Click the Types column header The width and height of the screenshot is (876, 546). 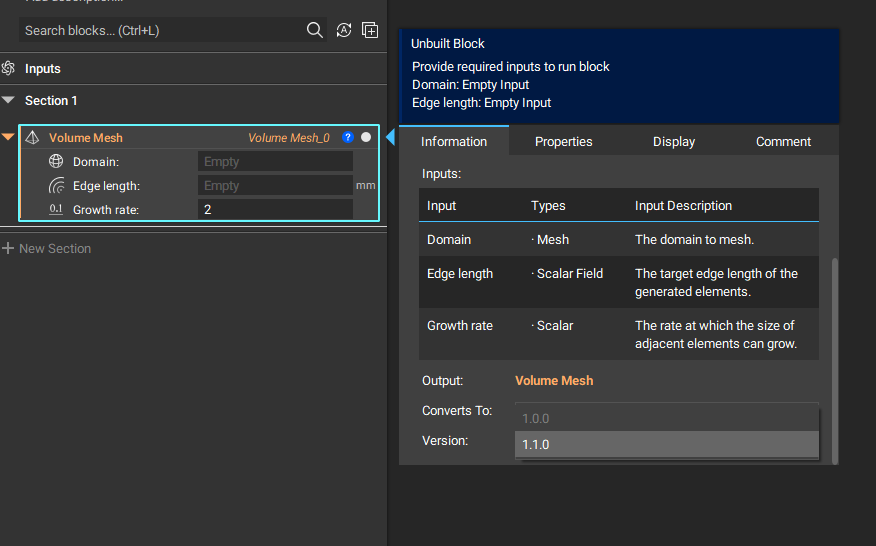click(548, 206)
